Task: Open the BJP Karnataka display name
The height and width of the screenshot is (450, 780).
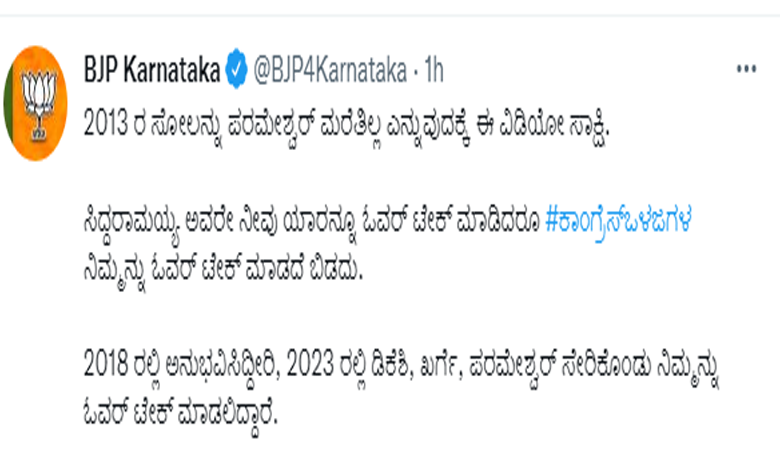Action: (152, 69)
